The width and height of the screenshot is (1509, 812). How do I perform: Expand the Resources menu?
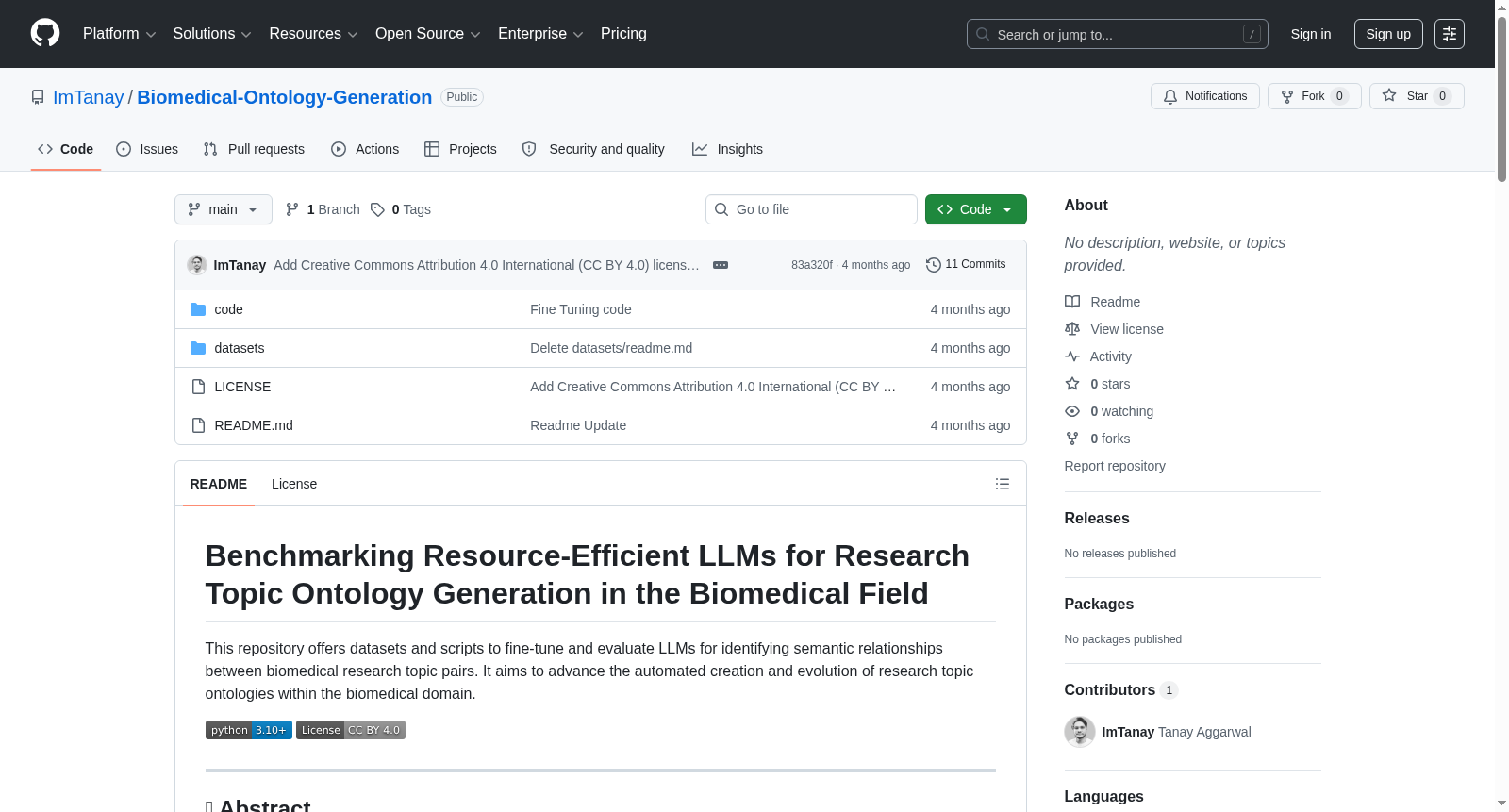click(314, 34)
